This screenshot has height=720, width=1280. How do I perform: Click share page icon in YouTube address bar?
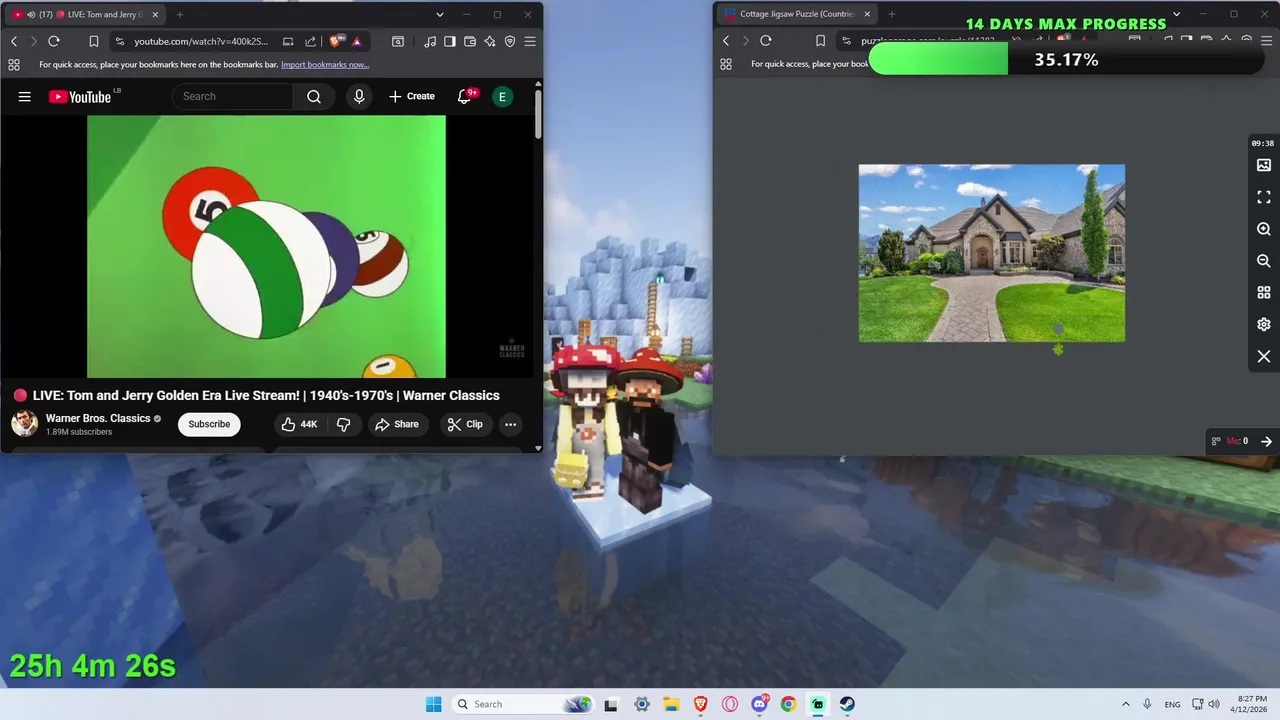tap(310, 41)
